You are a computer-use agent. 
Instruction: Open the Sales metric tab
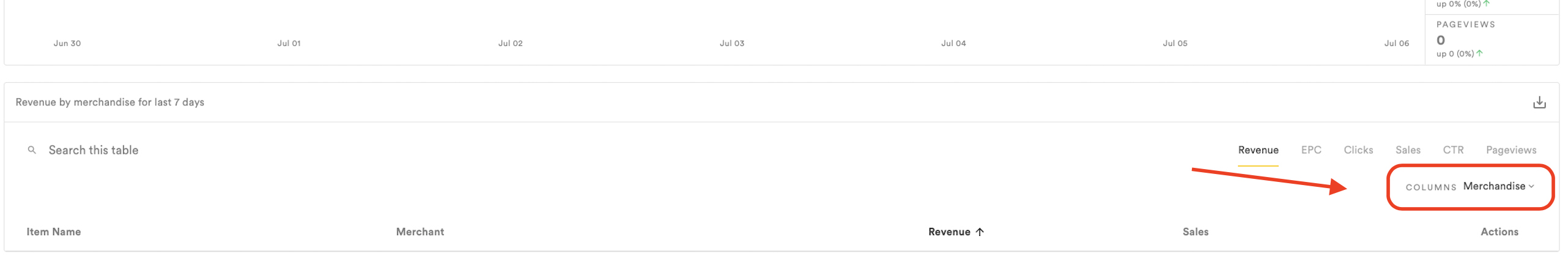(1407, 150)
